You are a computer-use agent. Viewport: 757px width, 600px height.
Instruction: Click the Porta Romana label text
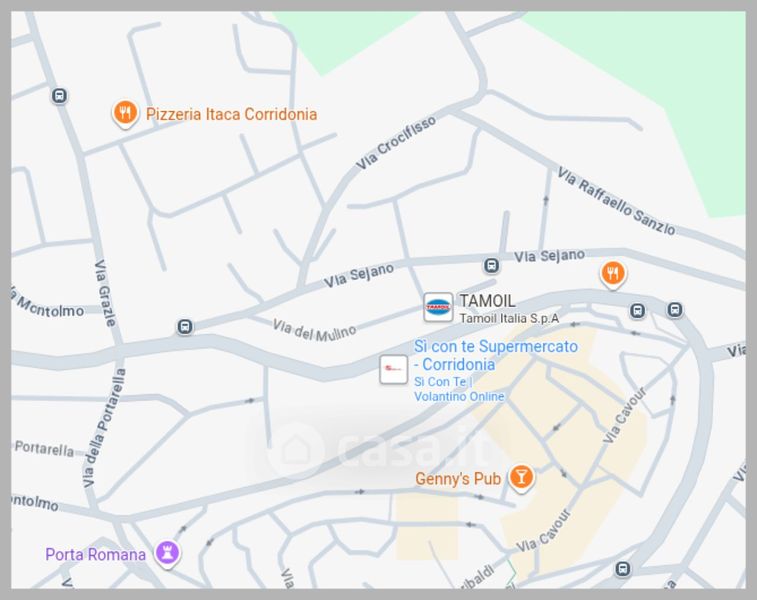(x=96, y=554)
